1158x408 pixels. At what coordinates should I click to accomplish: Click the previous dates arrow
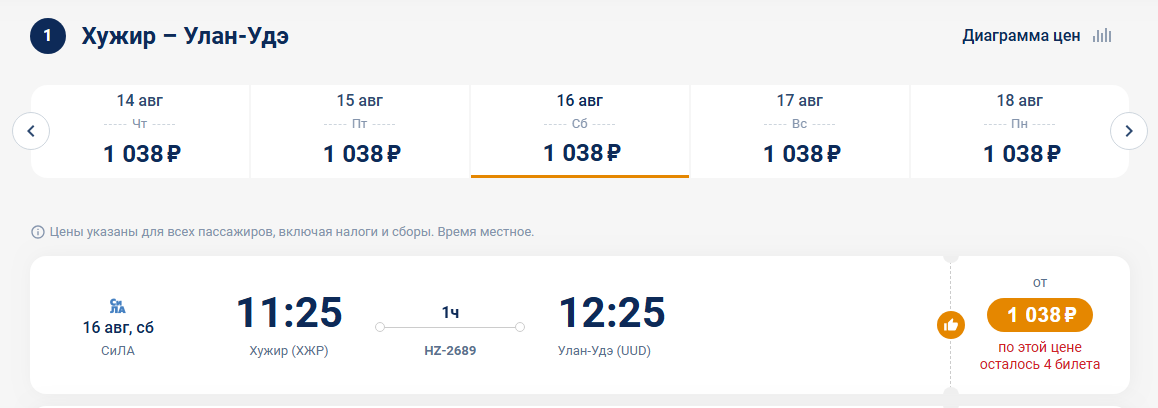click(31, 132)
